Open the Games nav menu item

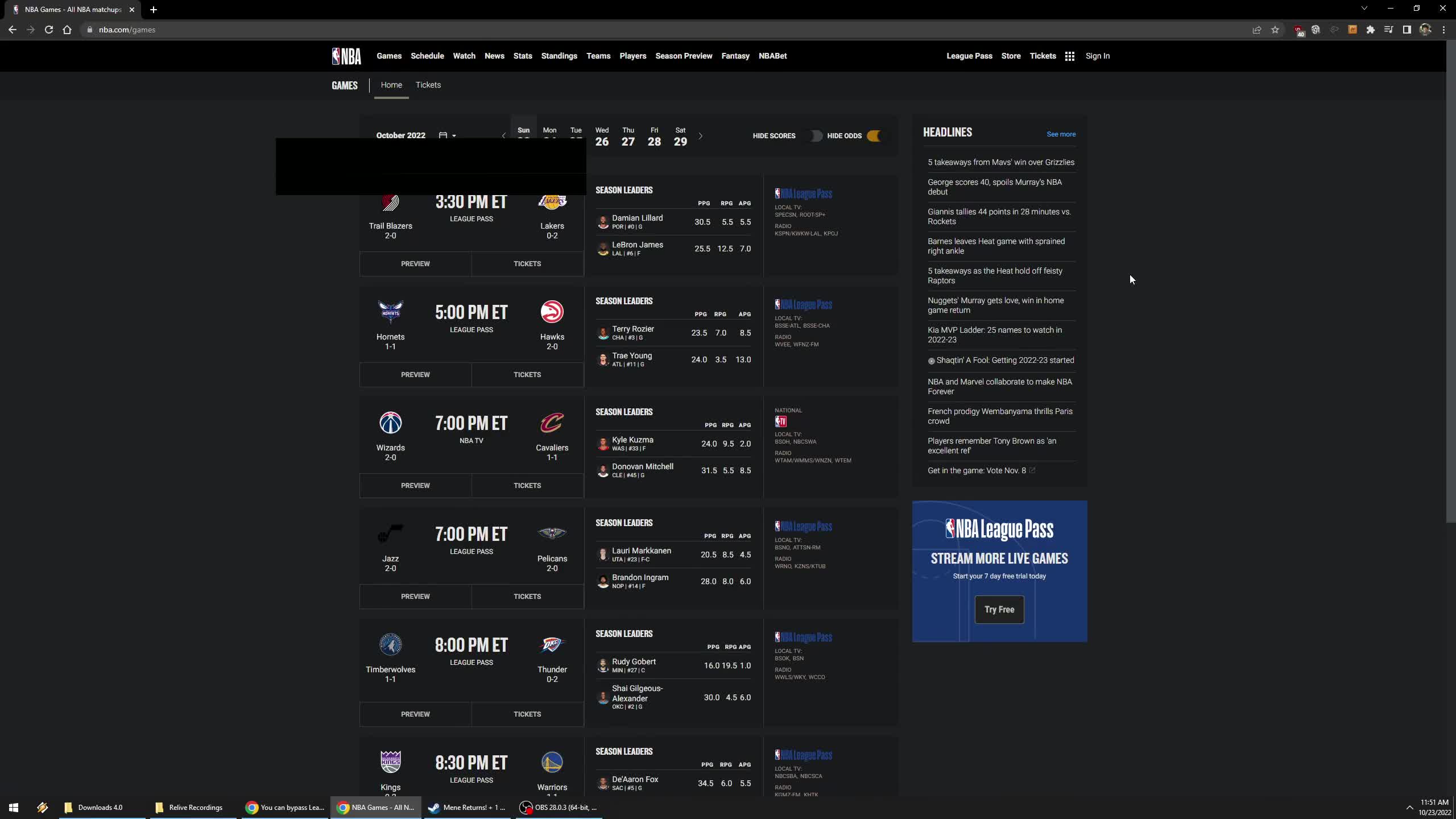tap(389, 56)
